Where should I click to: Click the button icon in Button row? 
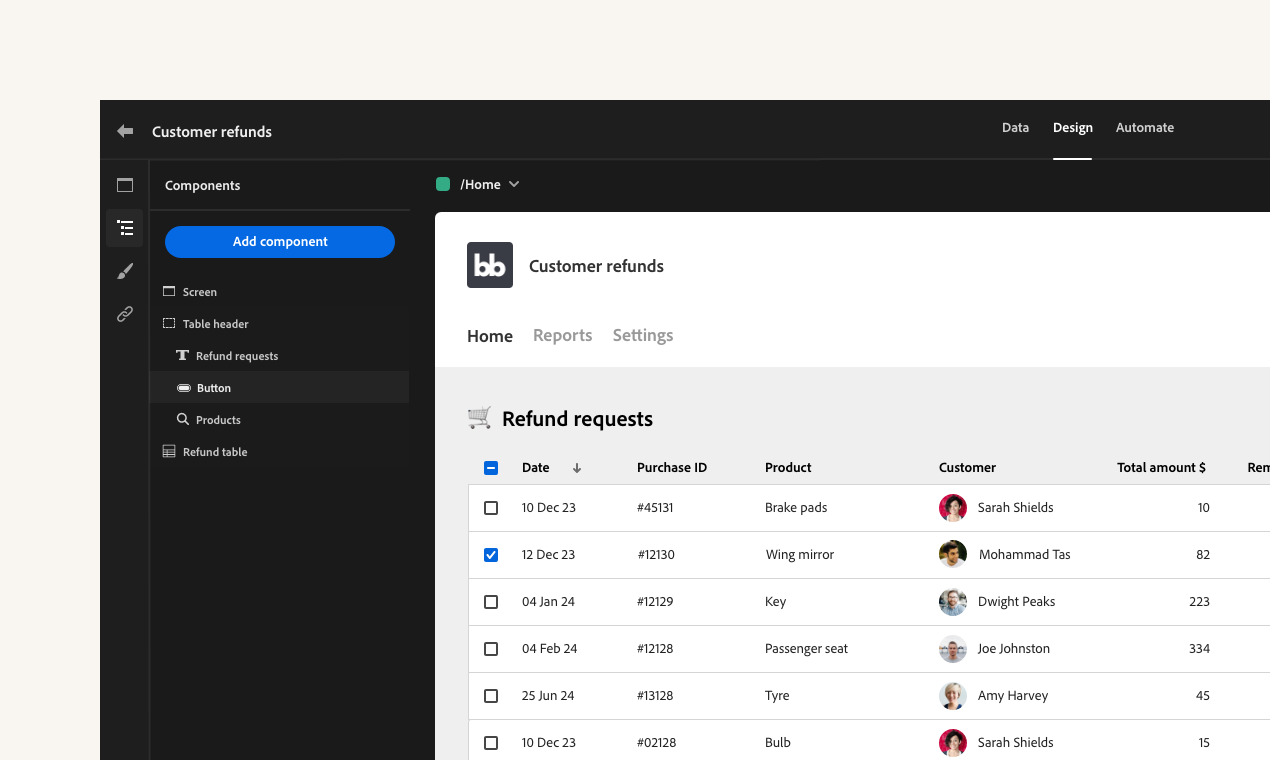(x=184, y=388)
